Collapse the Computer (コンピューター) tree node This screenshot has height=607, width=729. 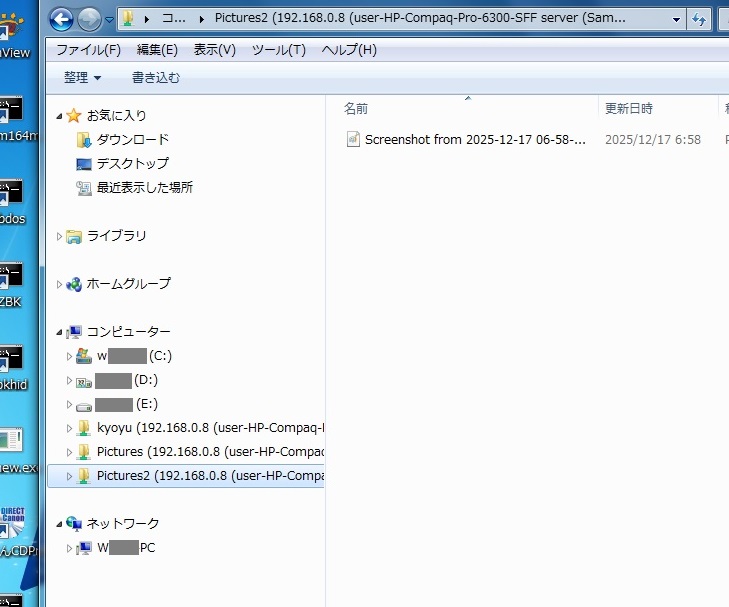coord(59,332)
